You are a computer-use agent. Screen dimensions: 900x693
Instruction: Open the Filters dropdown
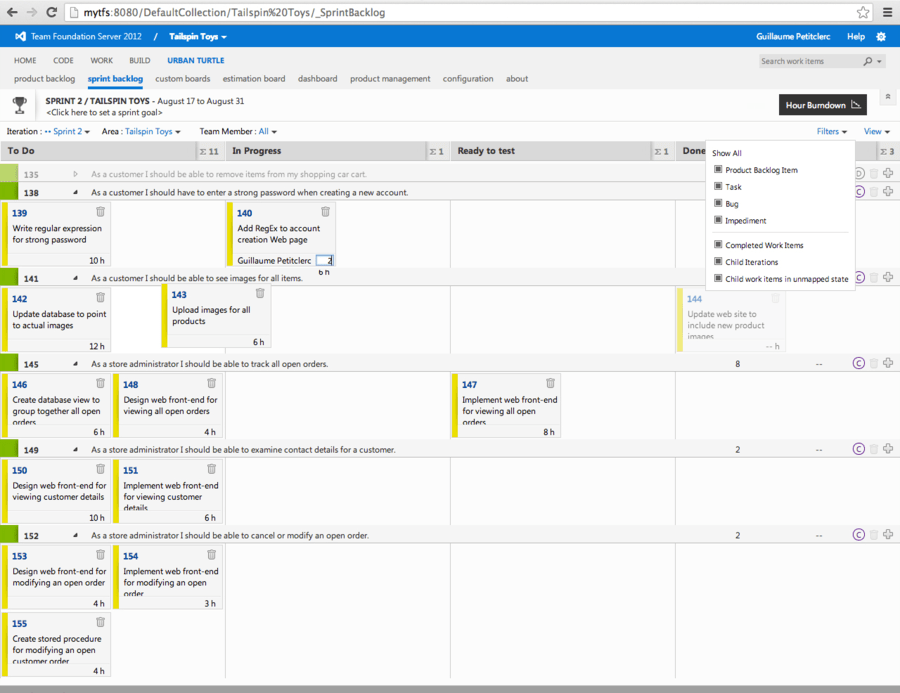[832, 131]
